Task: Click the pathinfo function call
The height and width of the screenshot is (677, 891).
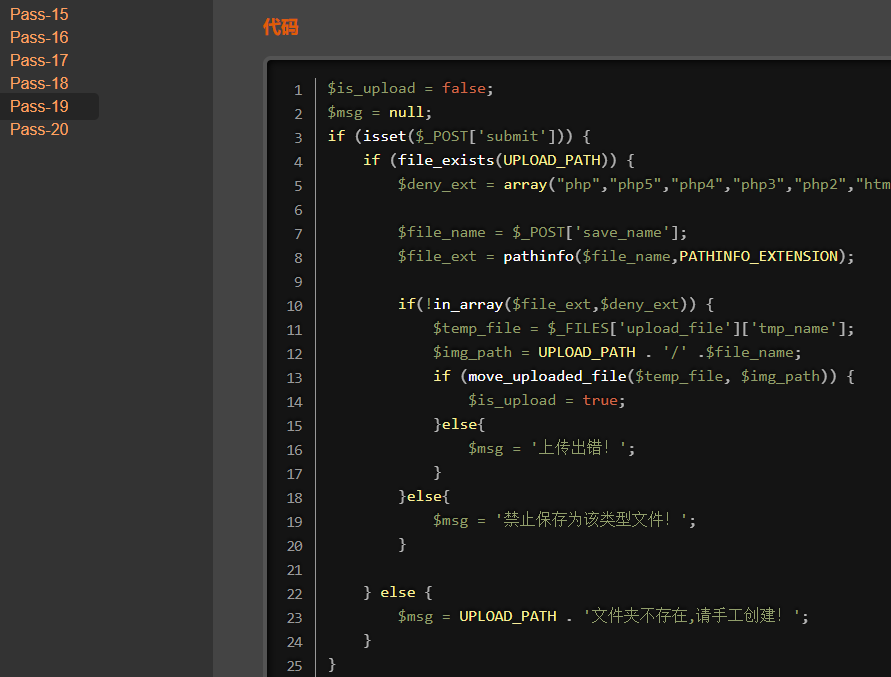Action: click(x=678, y=257)
